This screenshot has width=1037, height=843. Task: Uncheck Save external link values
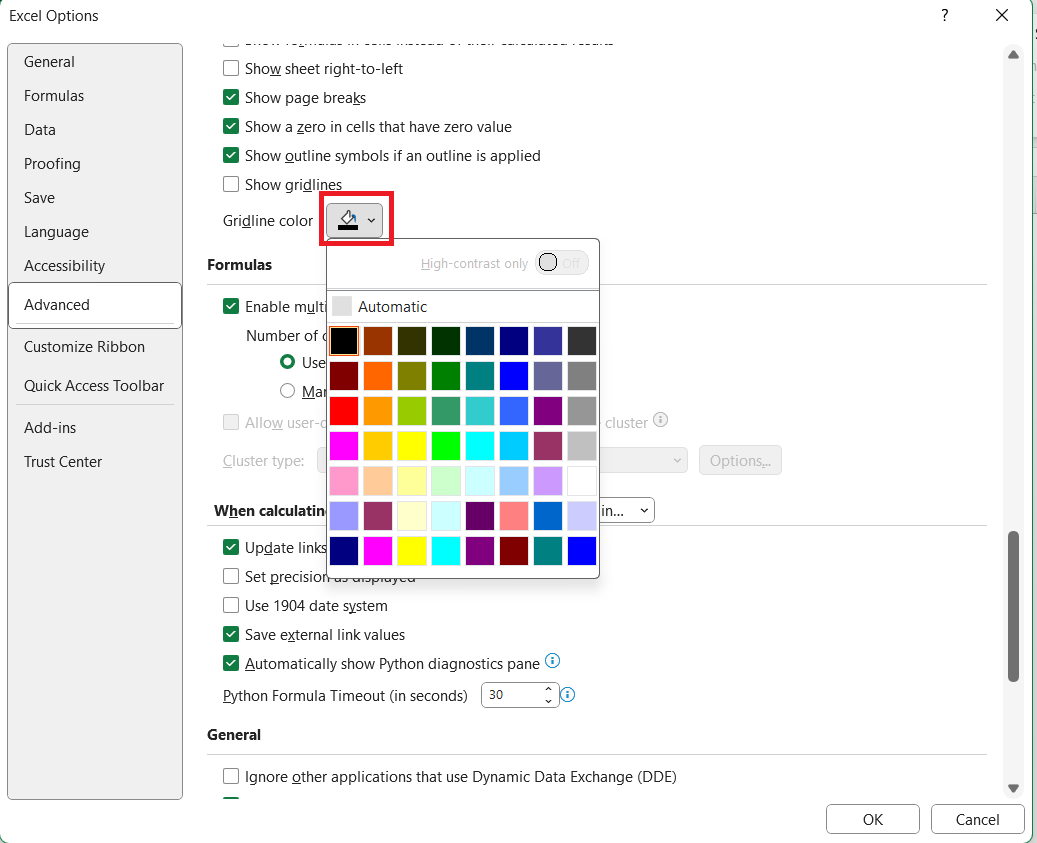click(231, 635)
